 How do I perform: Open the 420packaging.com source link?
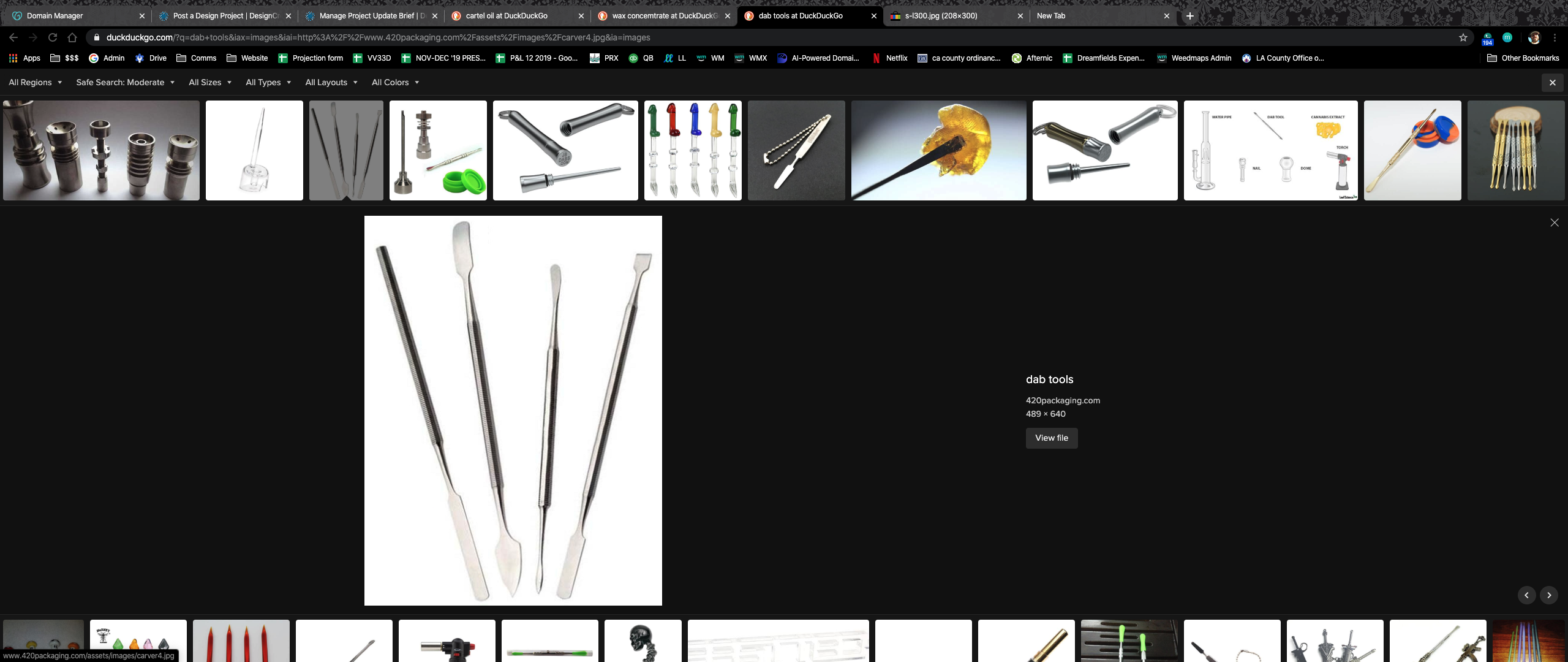click(1063, 400)
